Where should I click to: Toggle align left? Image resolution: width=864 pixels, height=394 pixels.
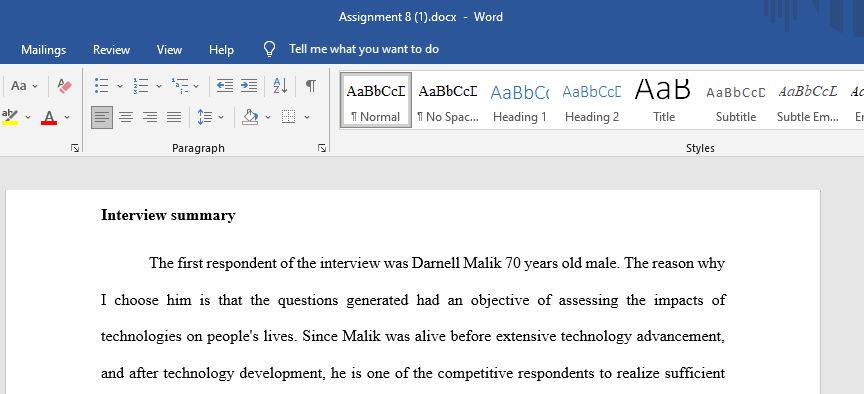pos(102,117)
